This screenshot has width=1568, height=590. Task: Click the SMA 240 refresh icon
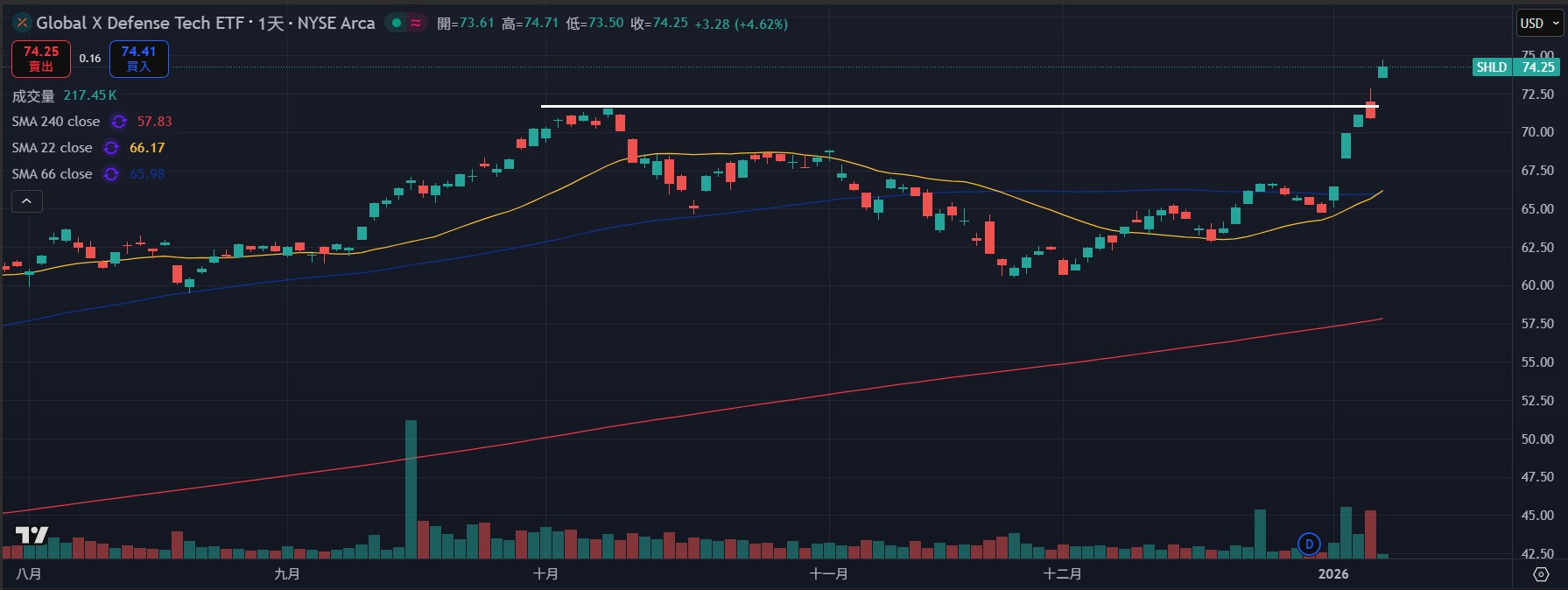[x=119, y=122]
